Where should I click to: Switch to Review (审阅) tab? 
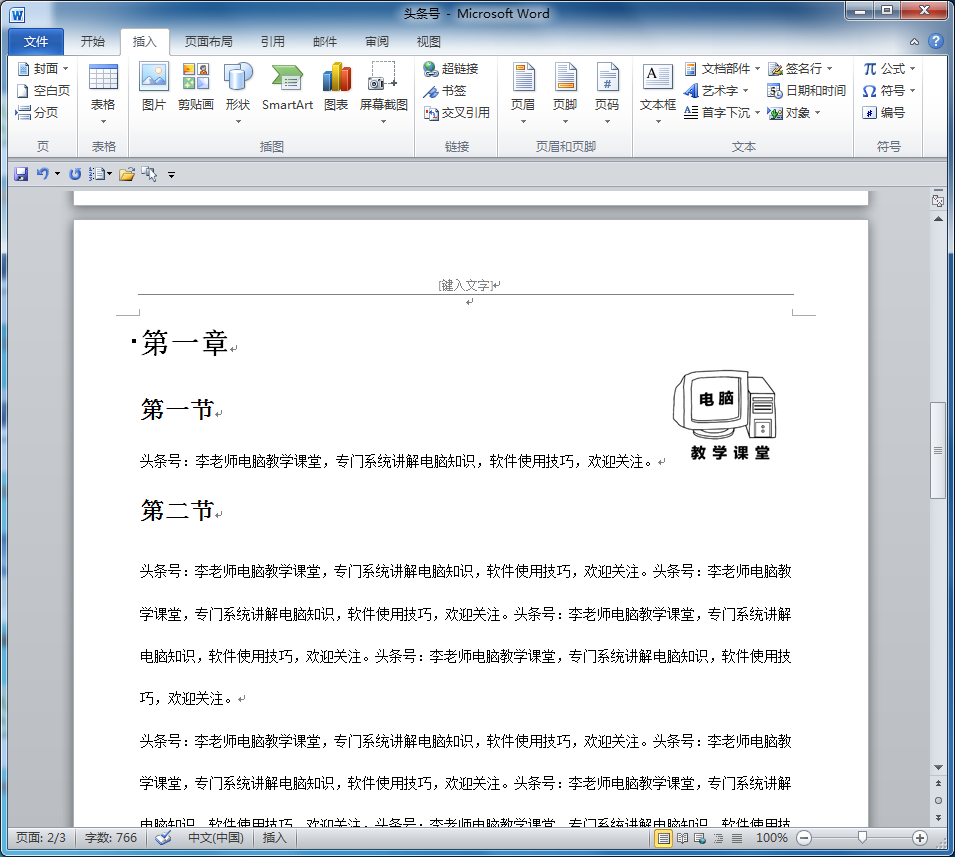click(377, 41)
